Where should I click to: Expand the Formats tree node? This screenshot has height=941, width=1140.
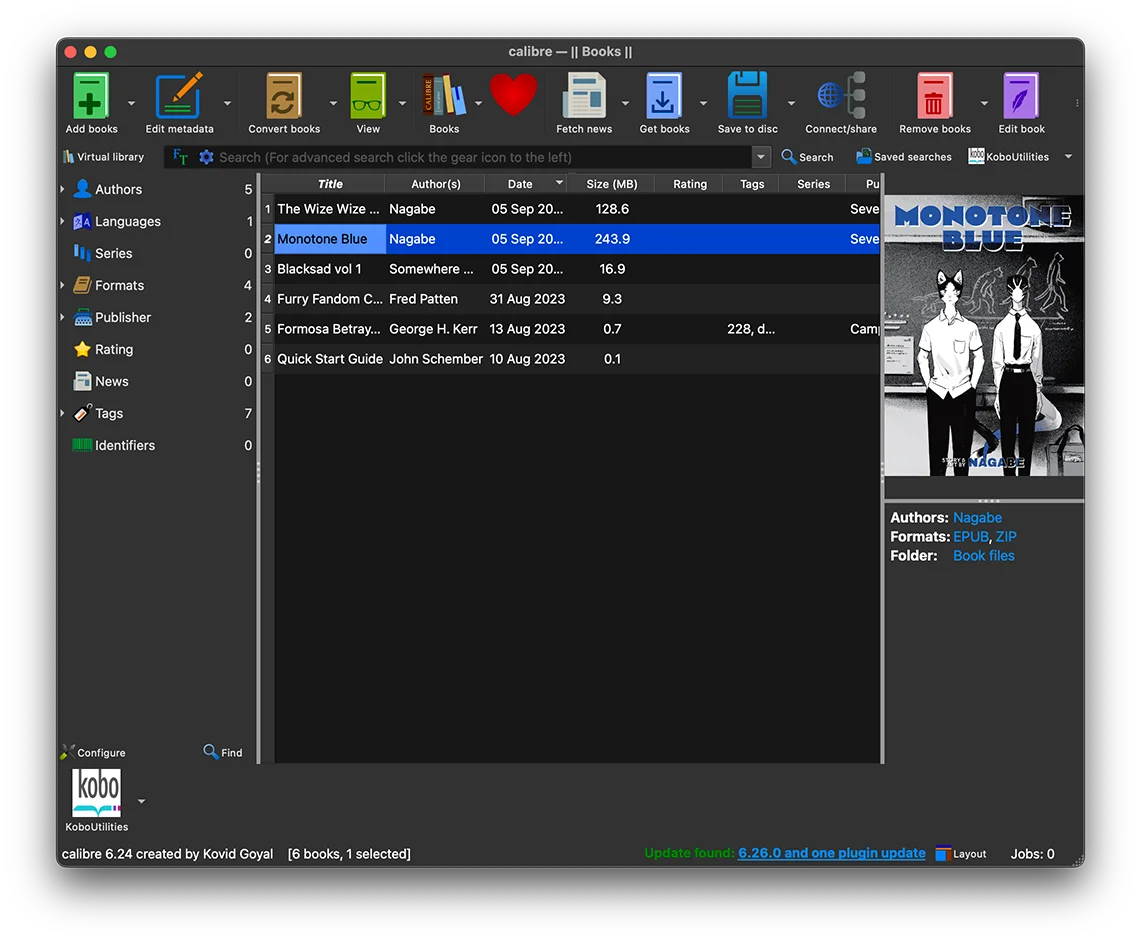point(63,285)
